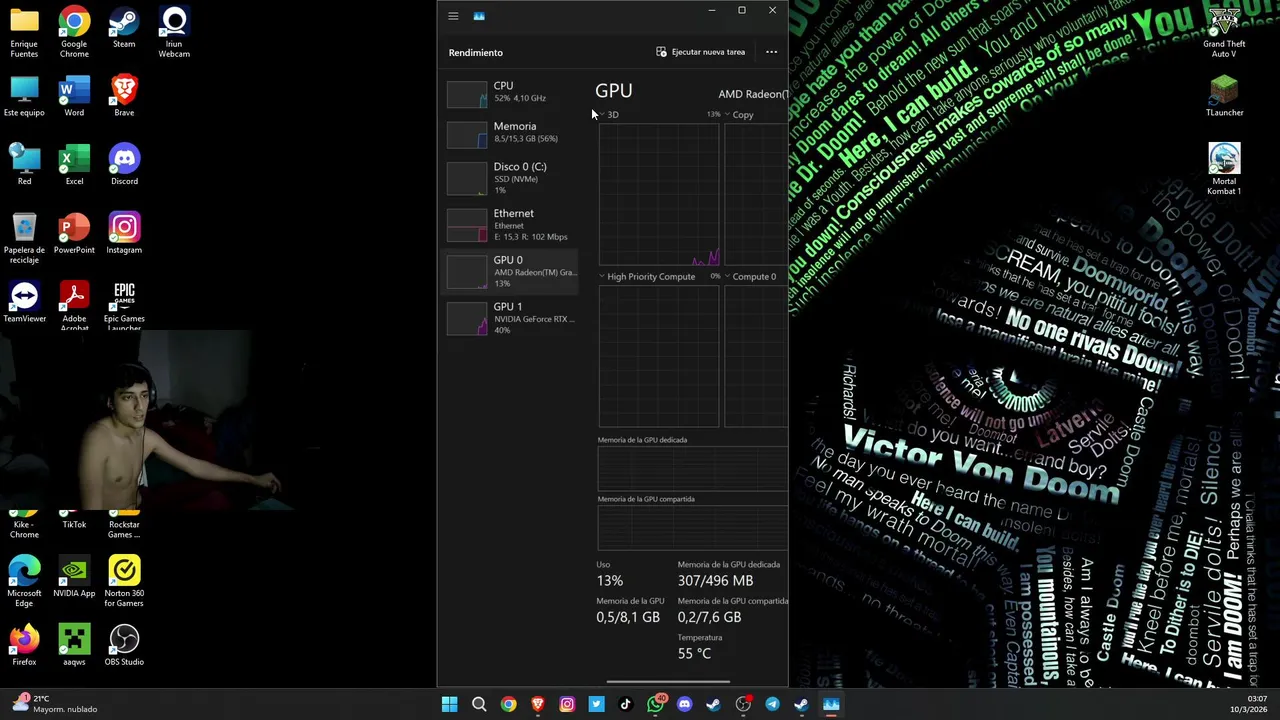The image size is (1280, 720).
Task: Open TikTok desktop shortcut
Action: [74, 520]
